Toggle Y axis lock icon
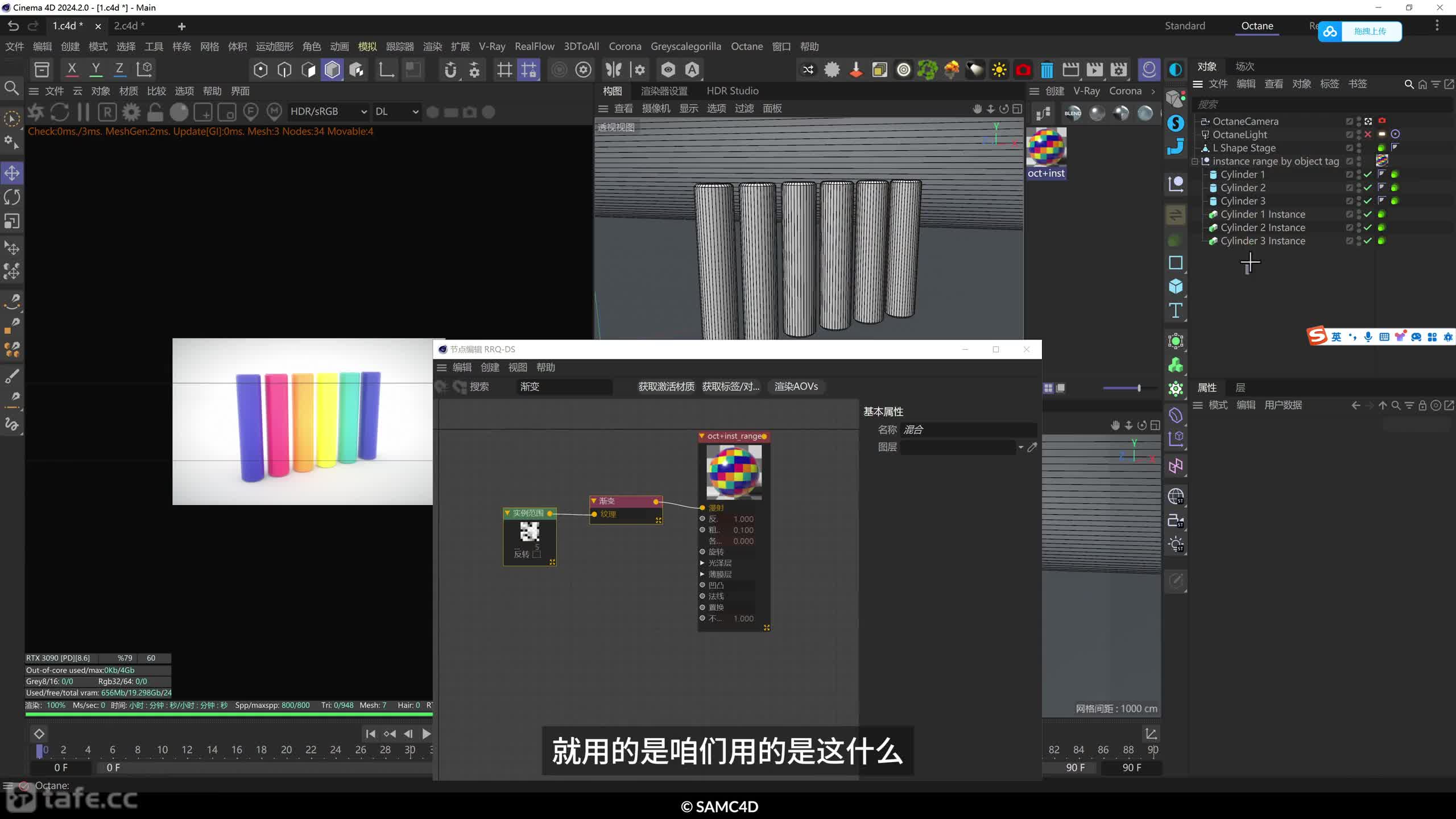 (96, 69)
